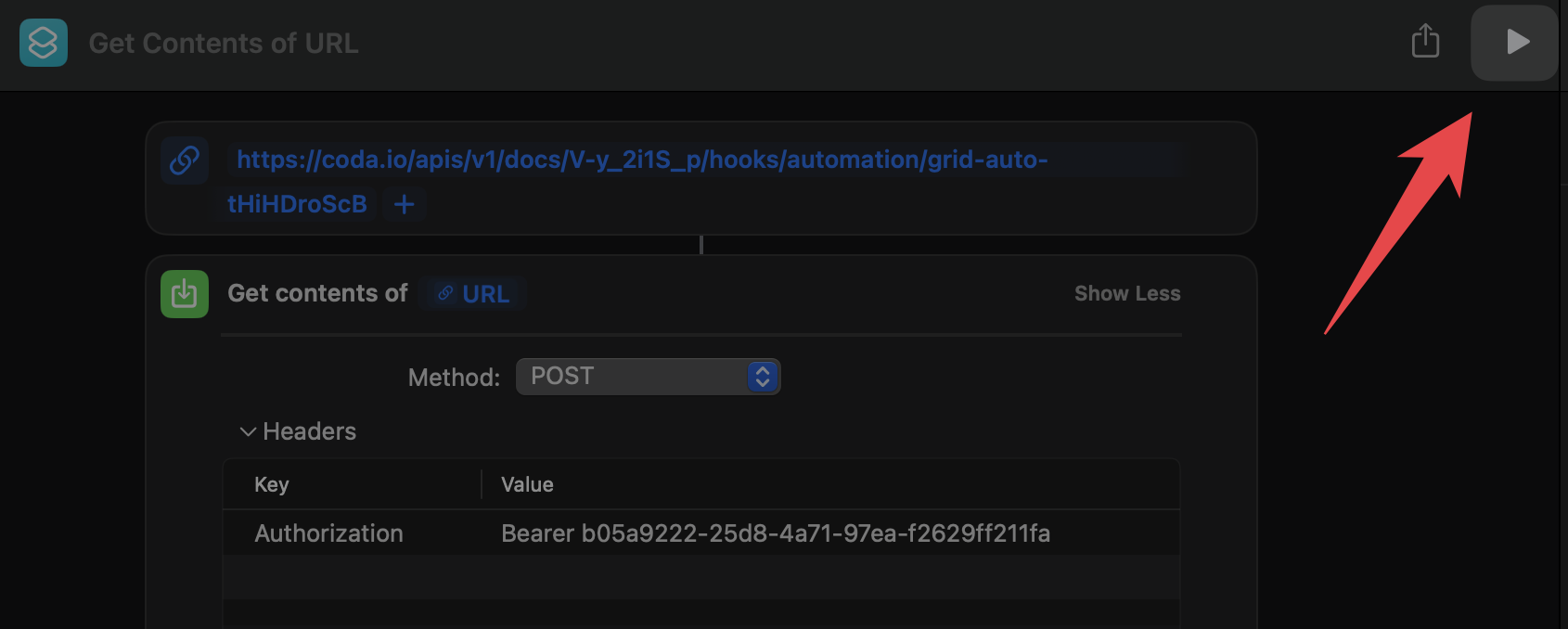This screenshot has width=1568, height=629.
Task: Click the Shortcuts app icon
Action: (44, 43)
